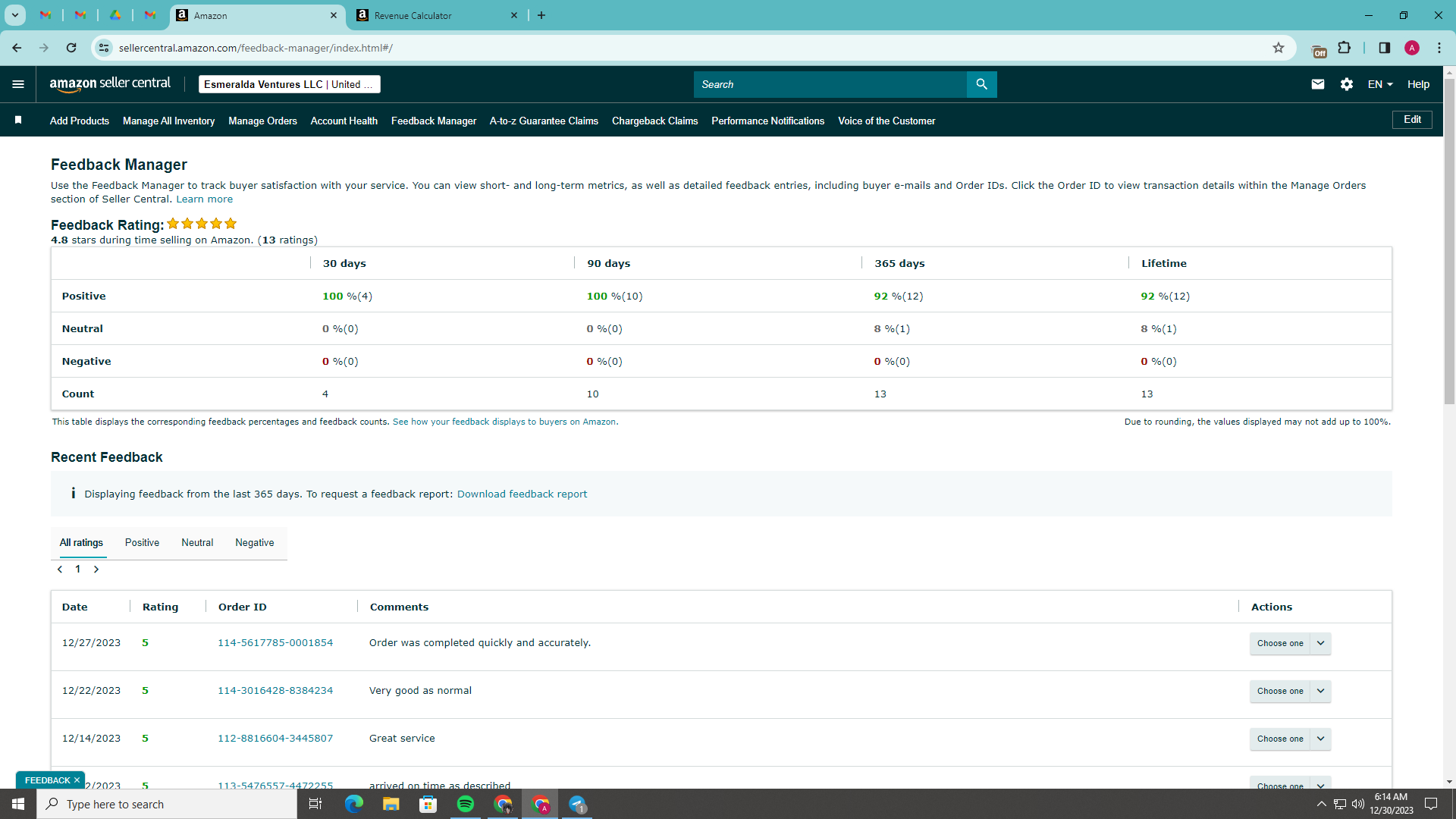Open Chargeback Claims
The image size is (1456, 819).
654,121
